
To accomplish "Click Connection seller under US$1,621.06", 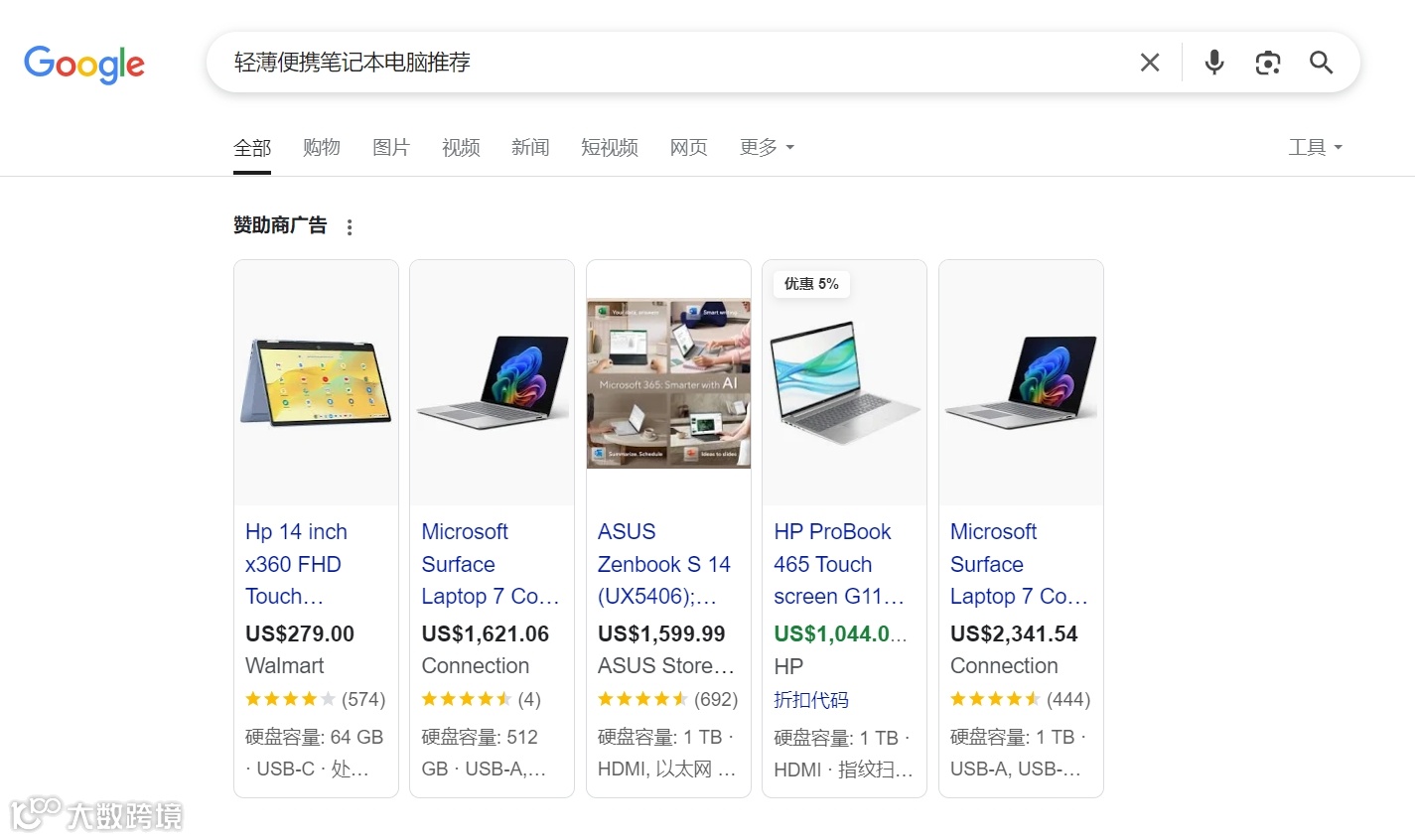I will [x=476, y=666].
